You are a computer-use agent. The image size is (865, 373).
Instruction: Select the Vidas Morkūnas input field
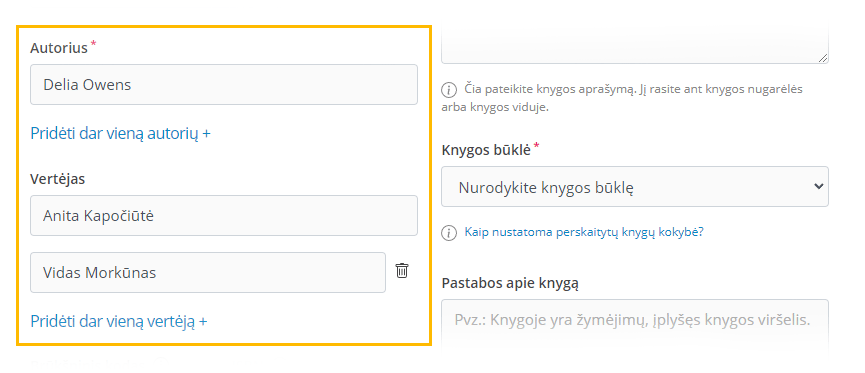(x=208, y=273)
